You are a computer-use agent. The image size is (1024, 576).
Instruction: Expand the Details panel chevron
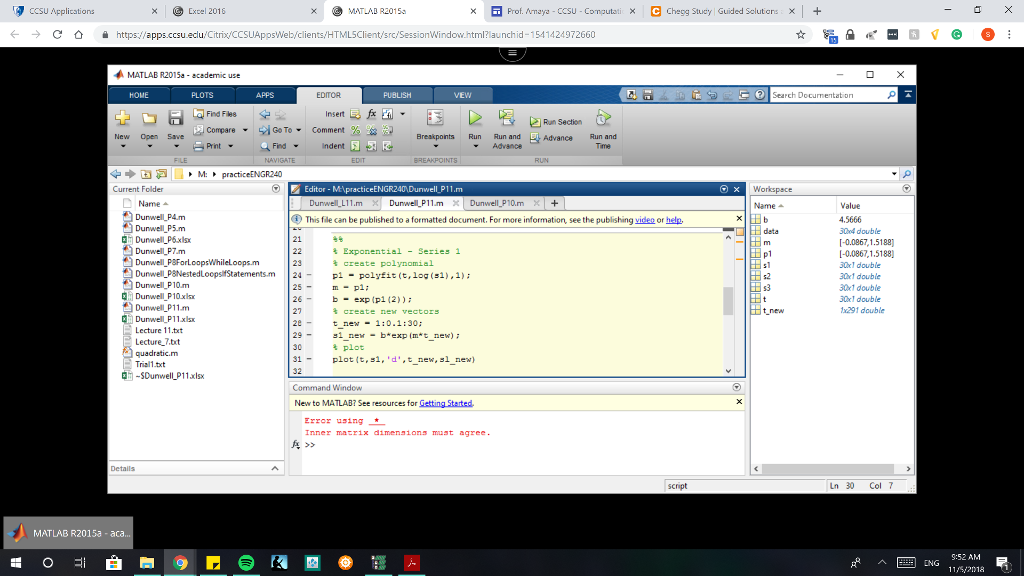tap(275, 468)
